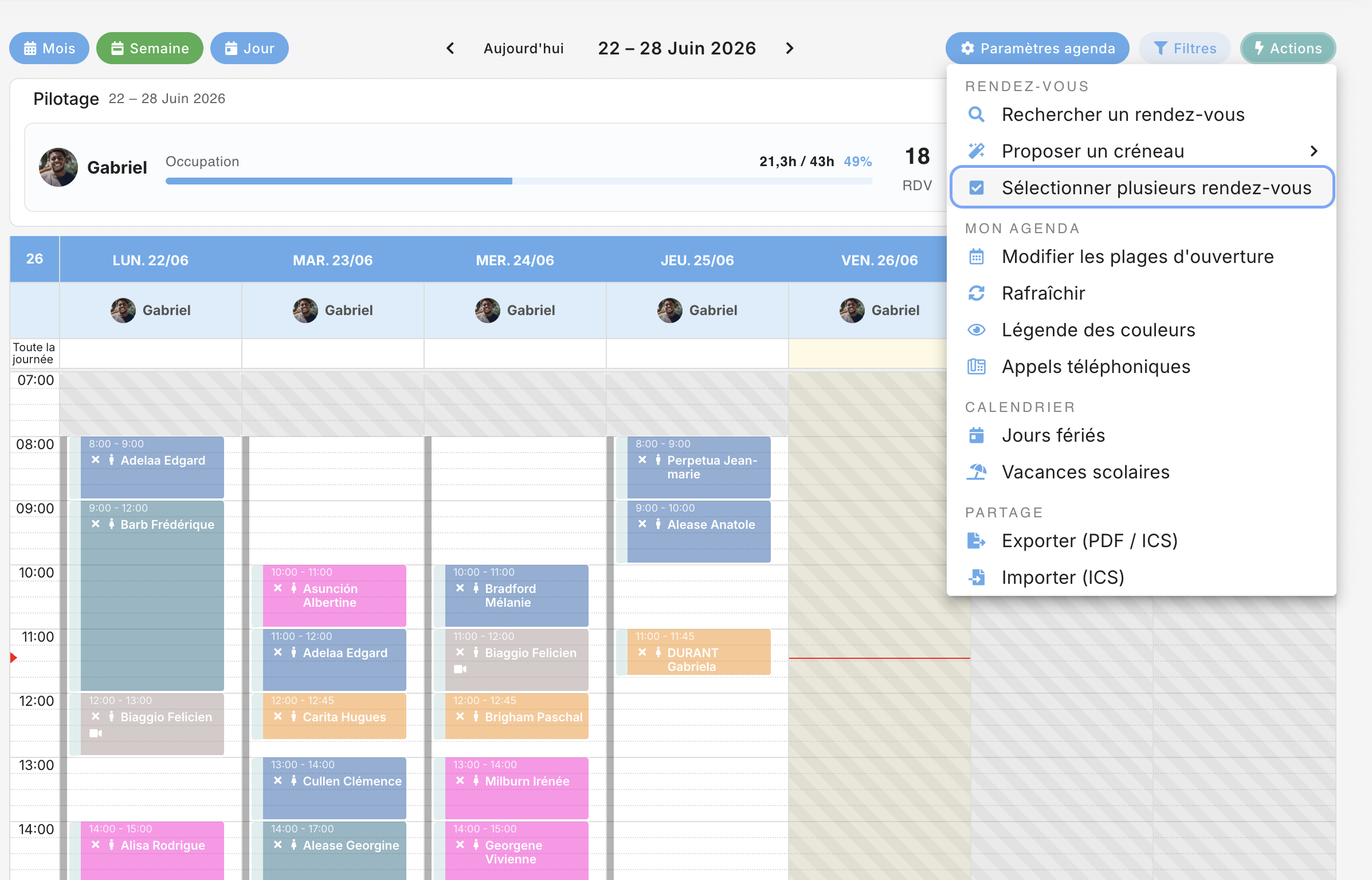The height and width of the screenshot is (880, 1372).
Task: Click video camera icon on Wednesday Biaggio Felicien appointment
Action: (460, 669)
